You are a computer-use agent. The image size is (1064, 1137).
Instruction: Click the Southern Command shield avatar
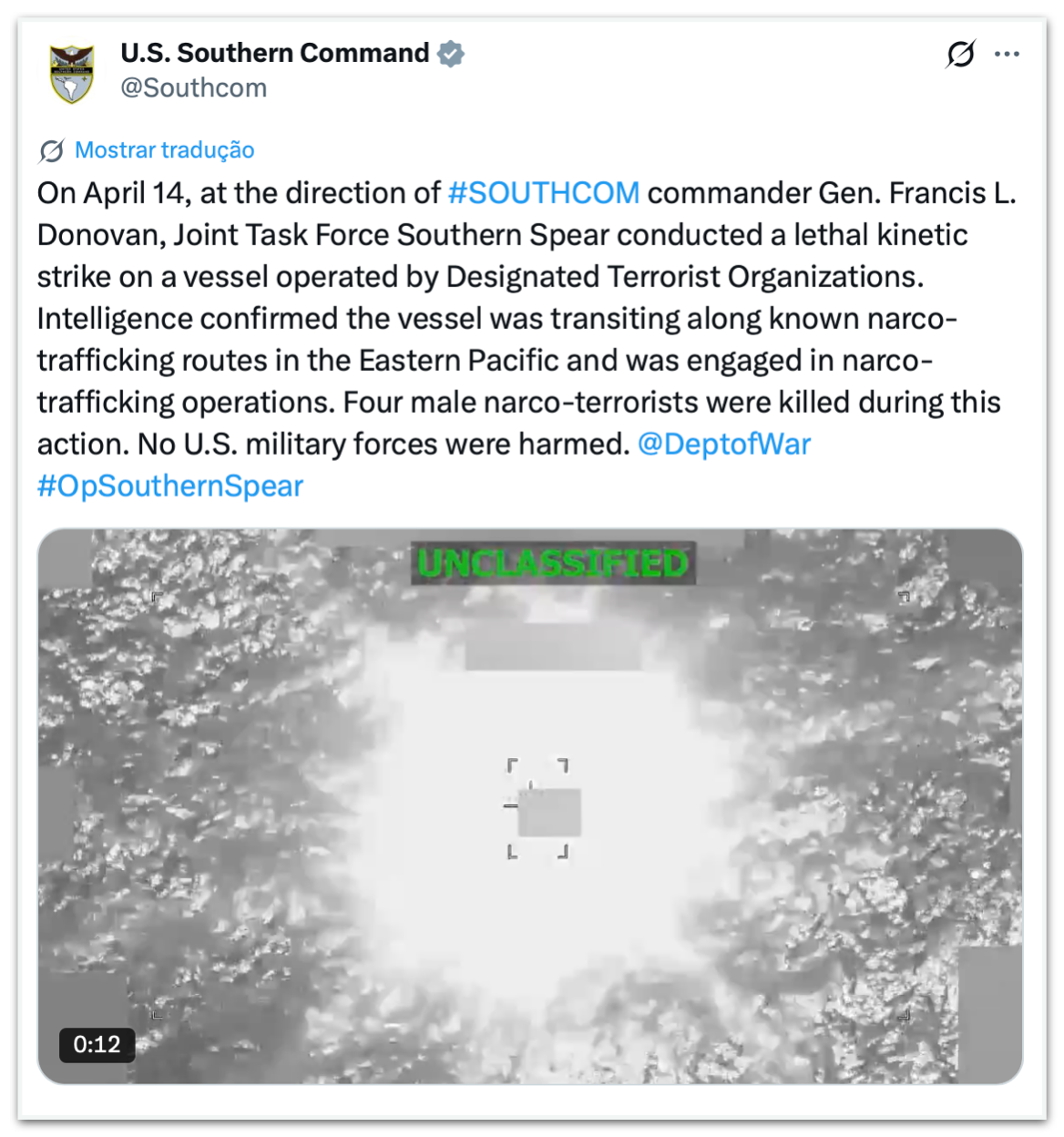[71, 72]
